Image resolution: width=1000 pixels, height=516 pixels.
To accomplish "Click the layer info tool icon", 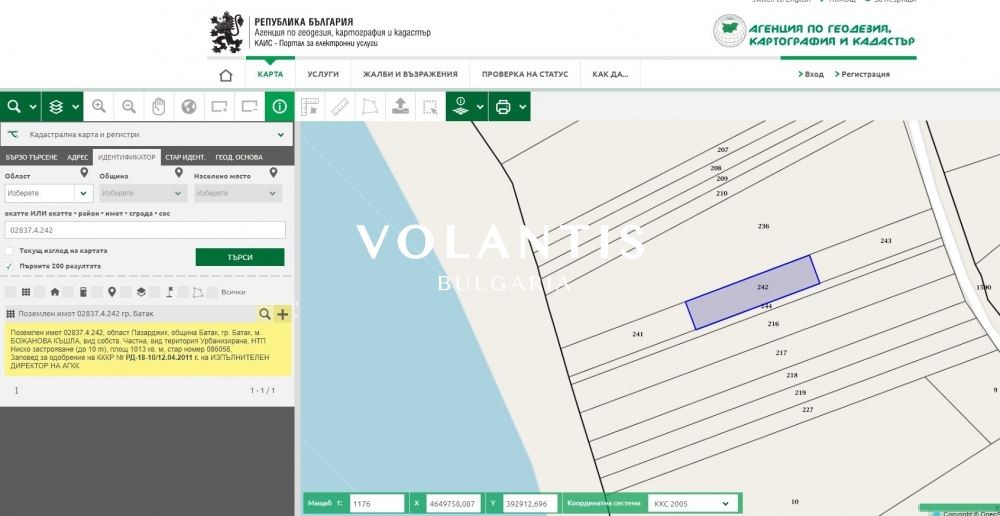I will point(460,107).
